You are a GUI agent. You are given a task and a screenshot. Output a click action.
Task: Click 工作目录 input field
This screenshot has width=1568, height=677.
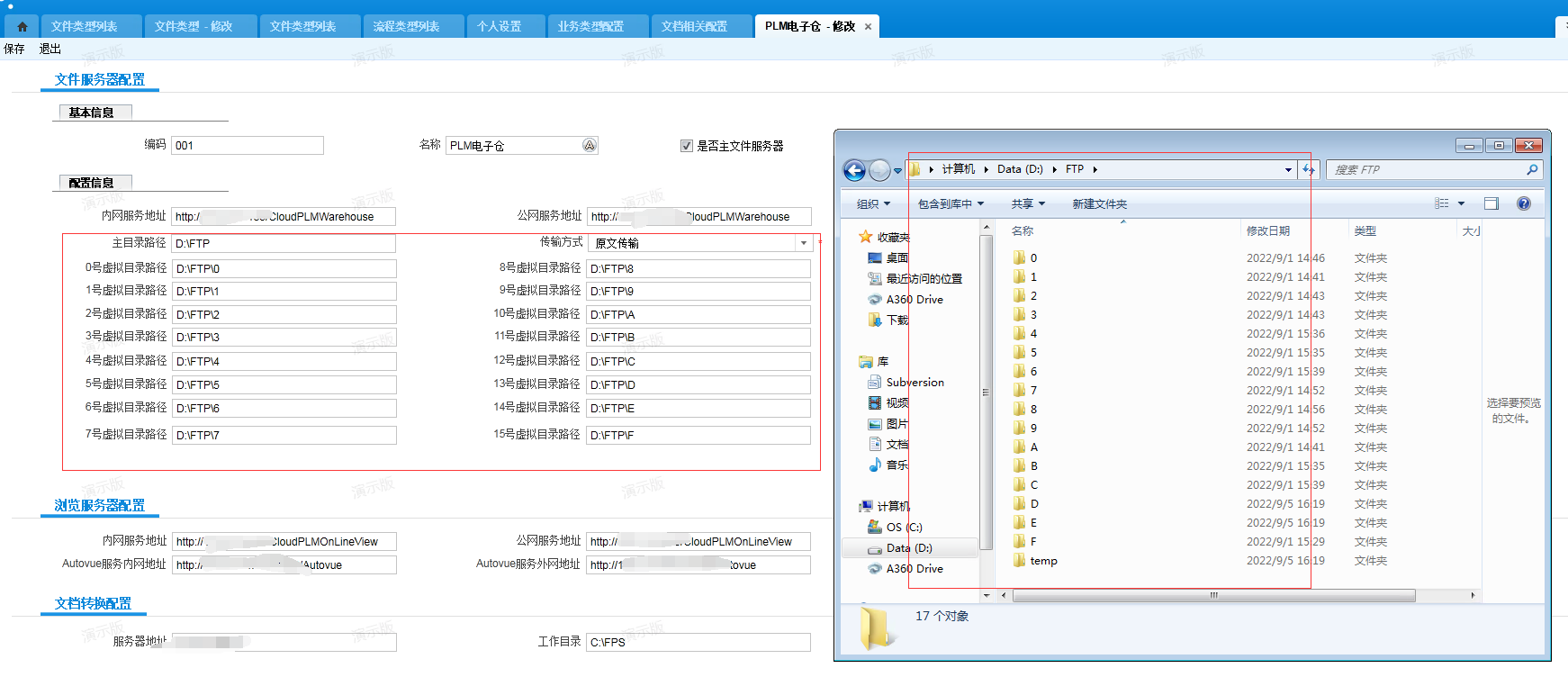pos(698,642)
